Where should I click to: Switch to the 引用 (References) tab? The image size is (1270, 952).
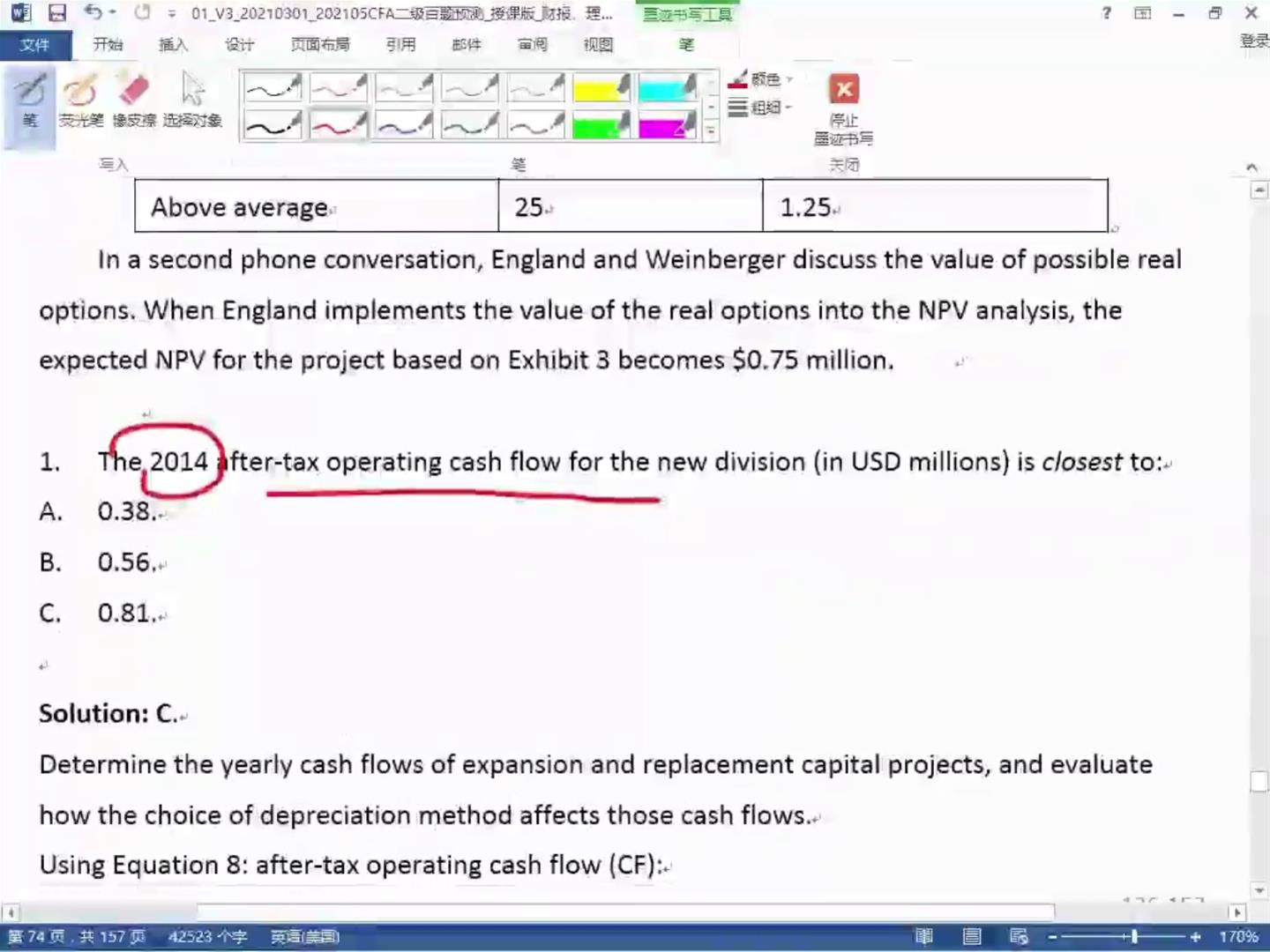[x=400, y=44]
